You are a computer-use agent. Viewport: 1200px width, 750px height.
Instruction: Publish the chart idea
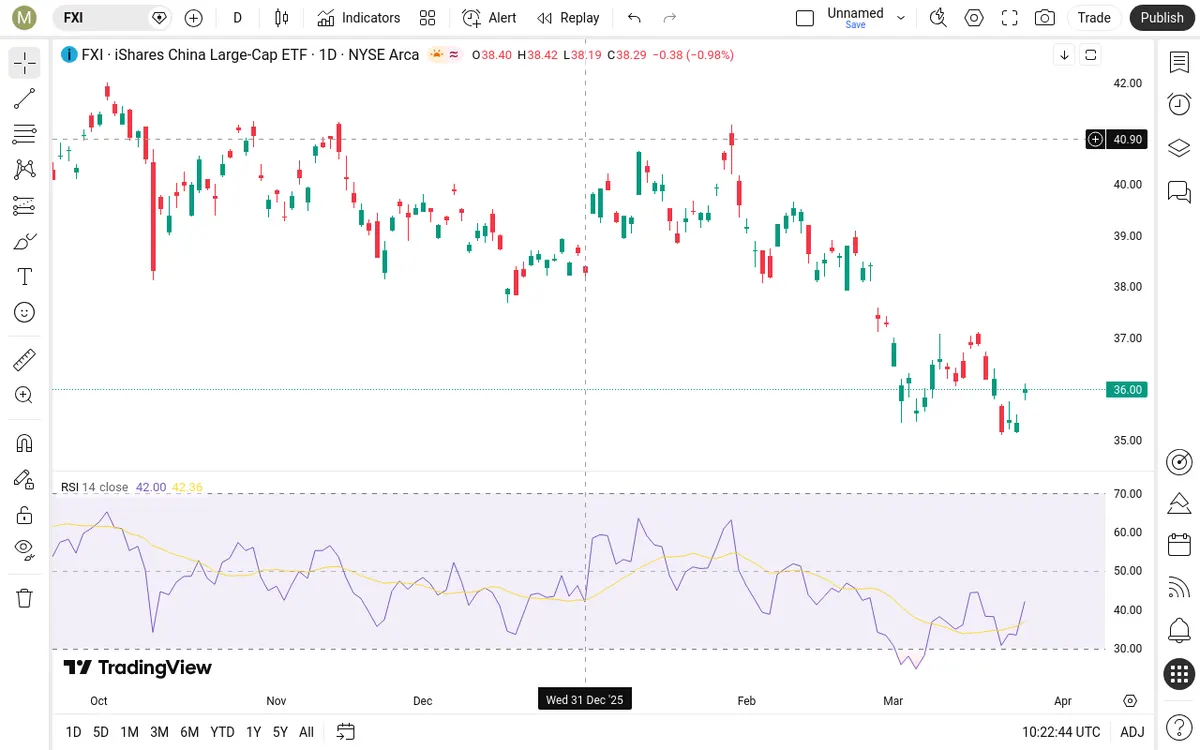pos(1161,17)
